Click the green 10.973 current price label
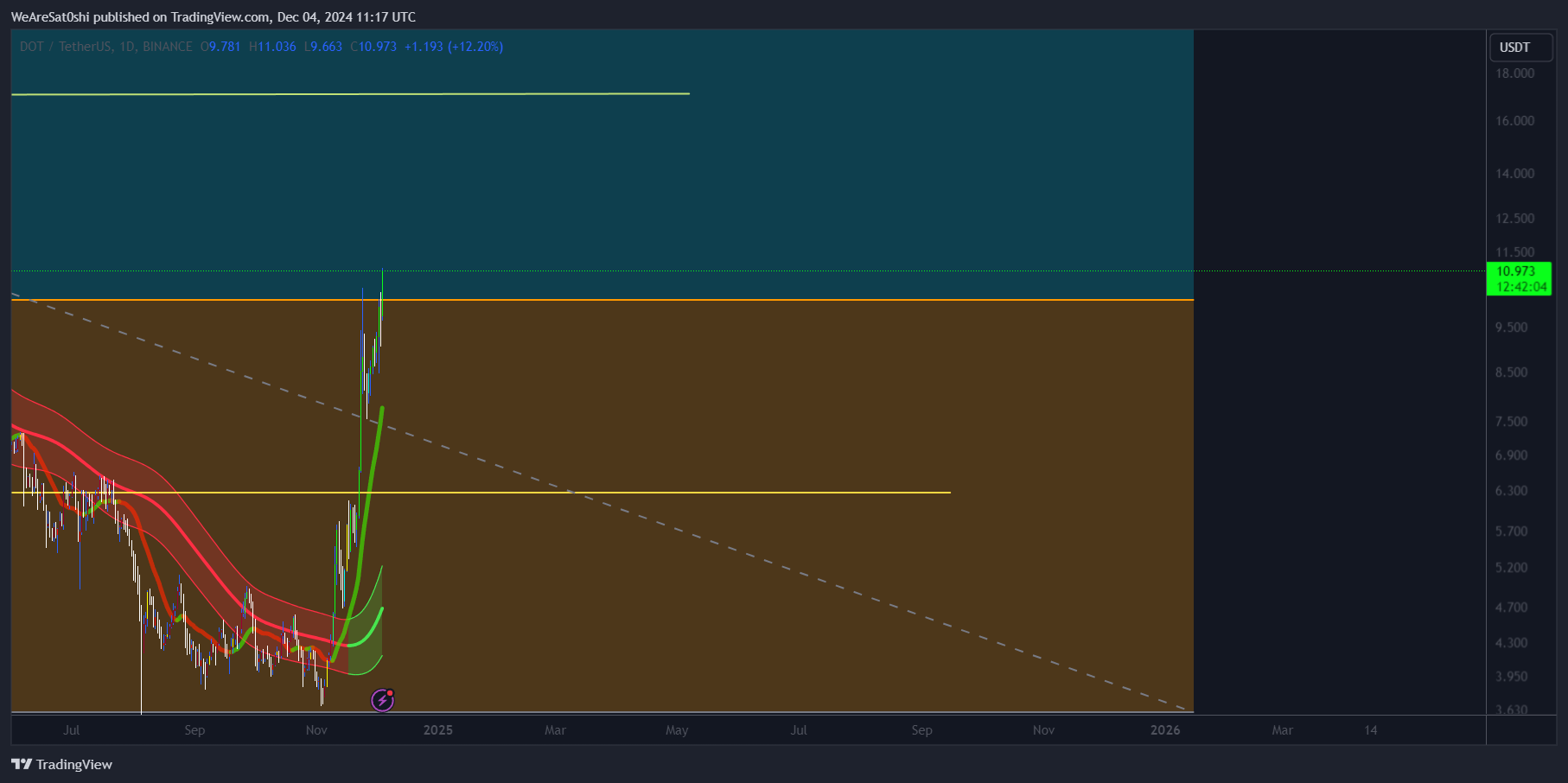The height and width of the screenshot is (783, 1568). tap(1519, 279)
